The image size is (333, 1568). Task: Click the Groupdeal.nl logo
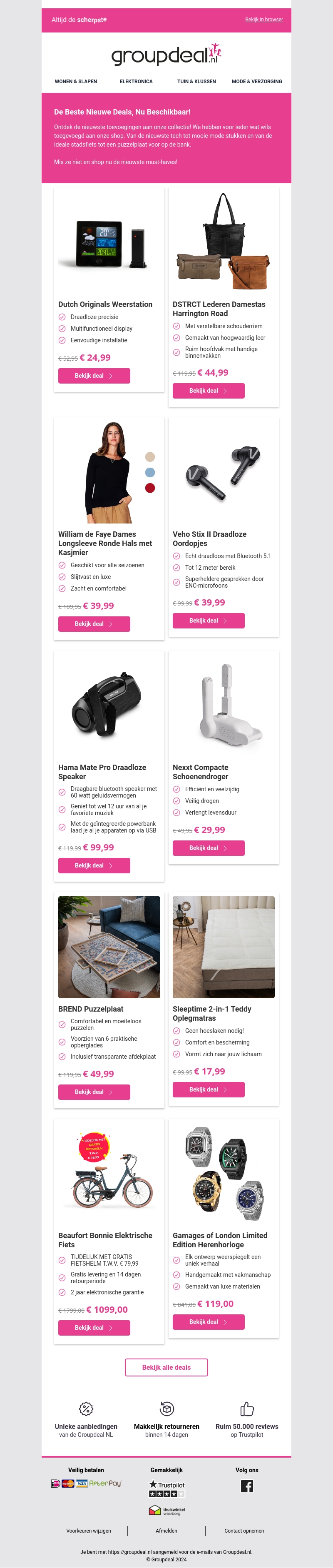click(x=166, y=55)
